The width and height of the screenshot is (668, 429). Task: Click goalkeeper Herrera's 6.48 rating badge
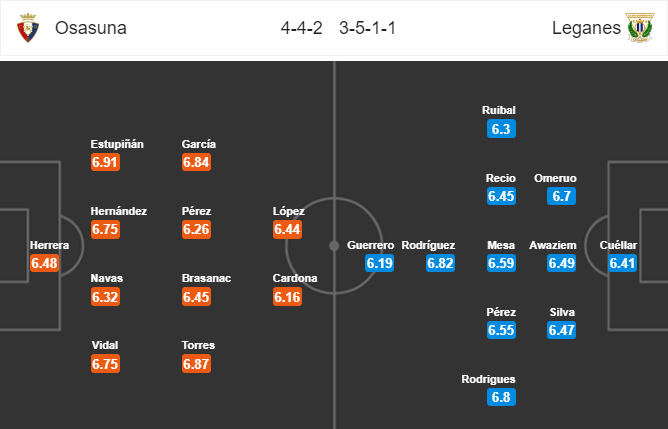tap(45, 264)
